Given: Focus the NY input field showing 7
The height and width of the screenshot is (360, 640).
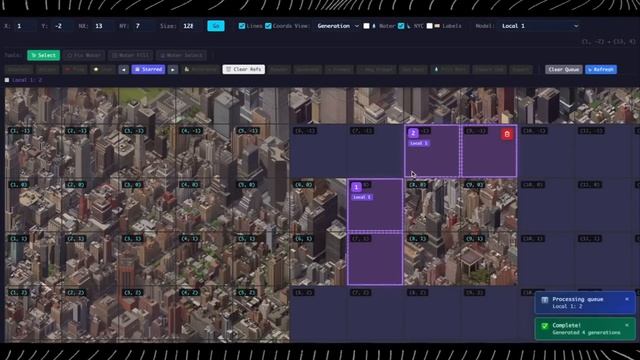Looking at the screenshot, I should pos(144,26).
